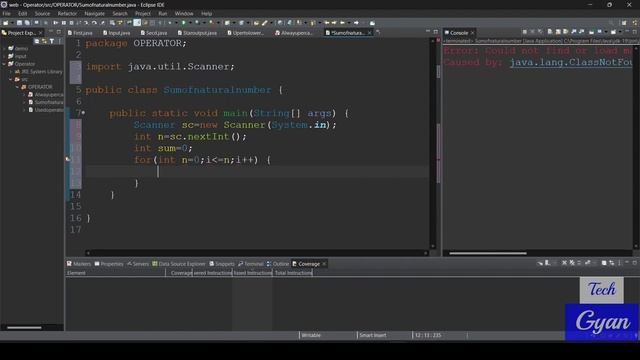Click the Console horizontal scrollbar
The image size is (640, 360).
click(x=488, y=253)
